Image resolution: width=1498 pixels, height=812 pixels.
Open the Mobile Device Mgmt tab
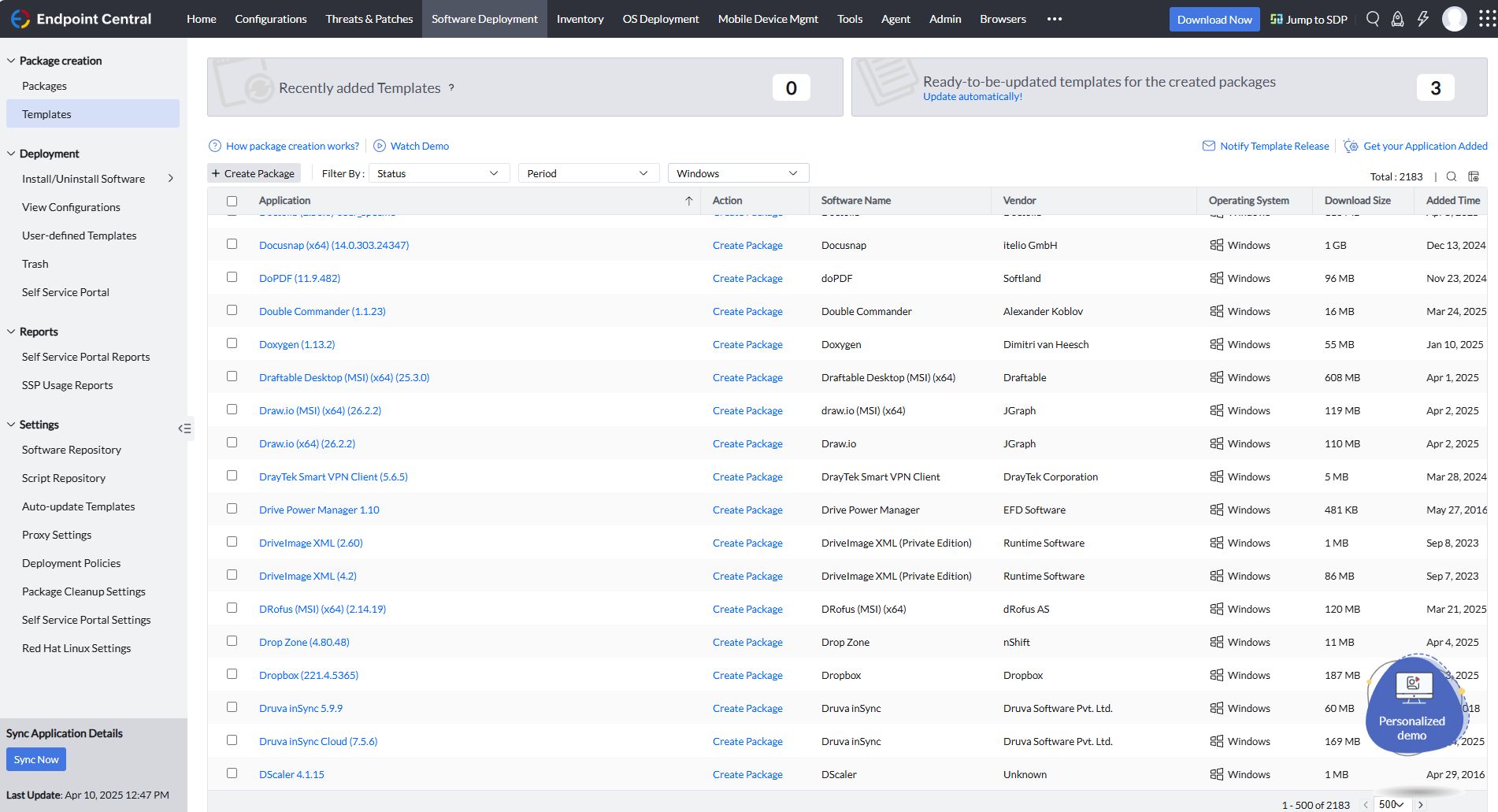click(768, 19)
